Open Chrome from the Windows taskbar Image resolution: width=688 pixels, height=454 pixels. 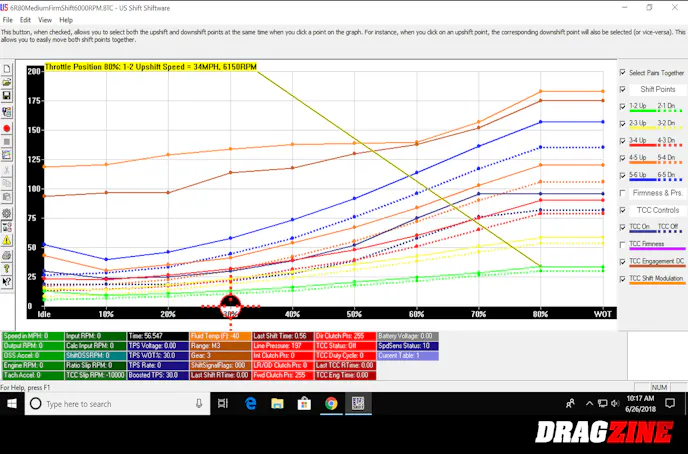point(331,404)
